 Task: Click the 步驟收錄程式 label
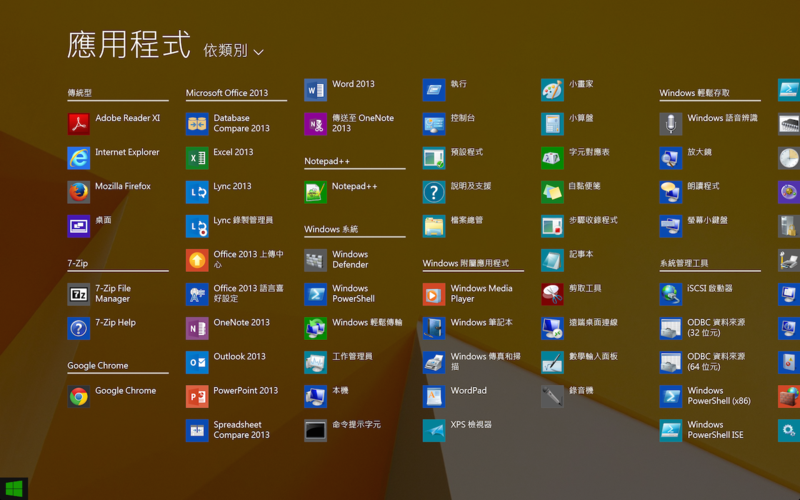click(x=593, y=220)
